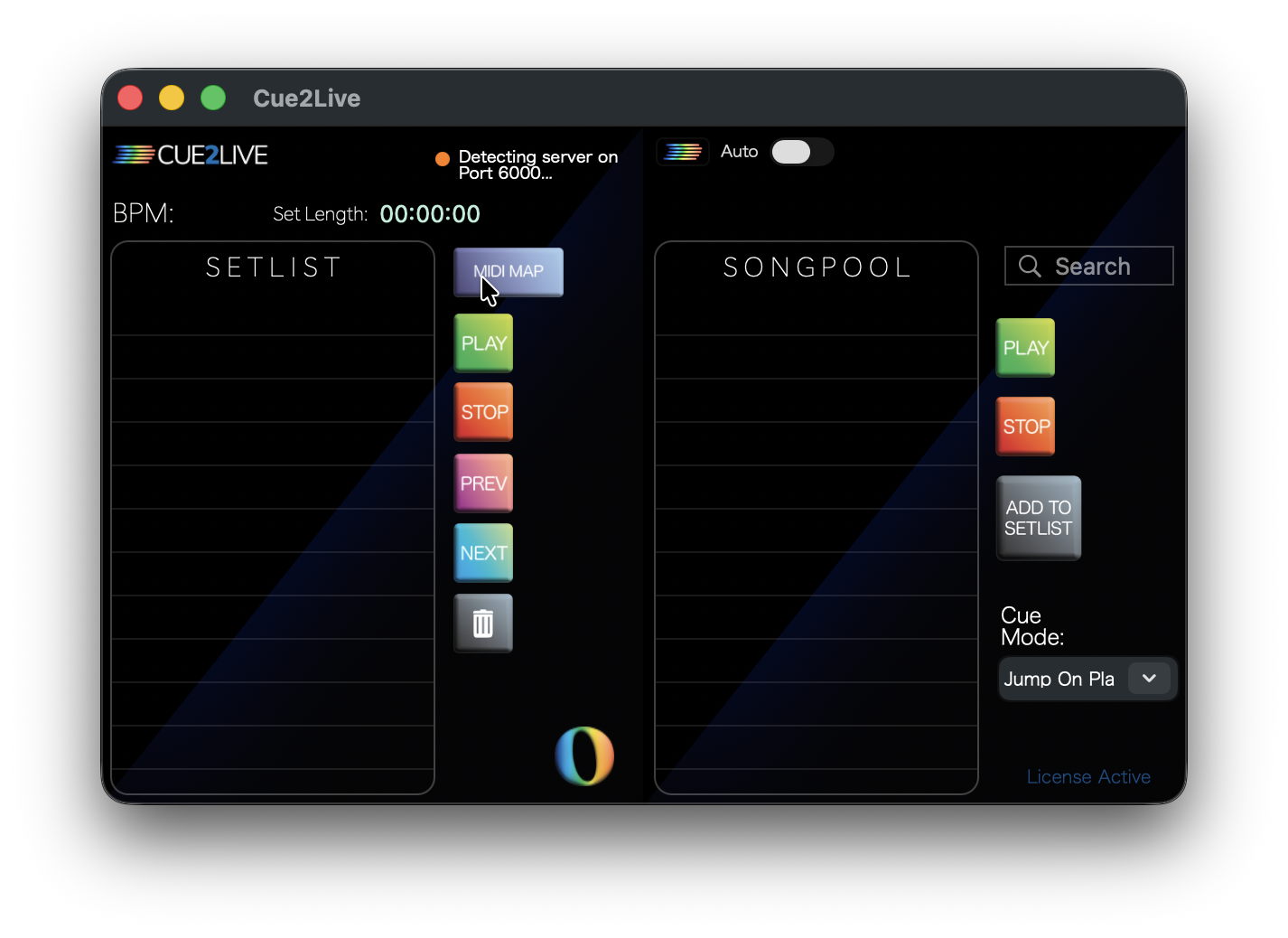Click the SONGPOOL header

pos(817,267)
